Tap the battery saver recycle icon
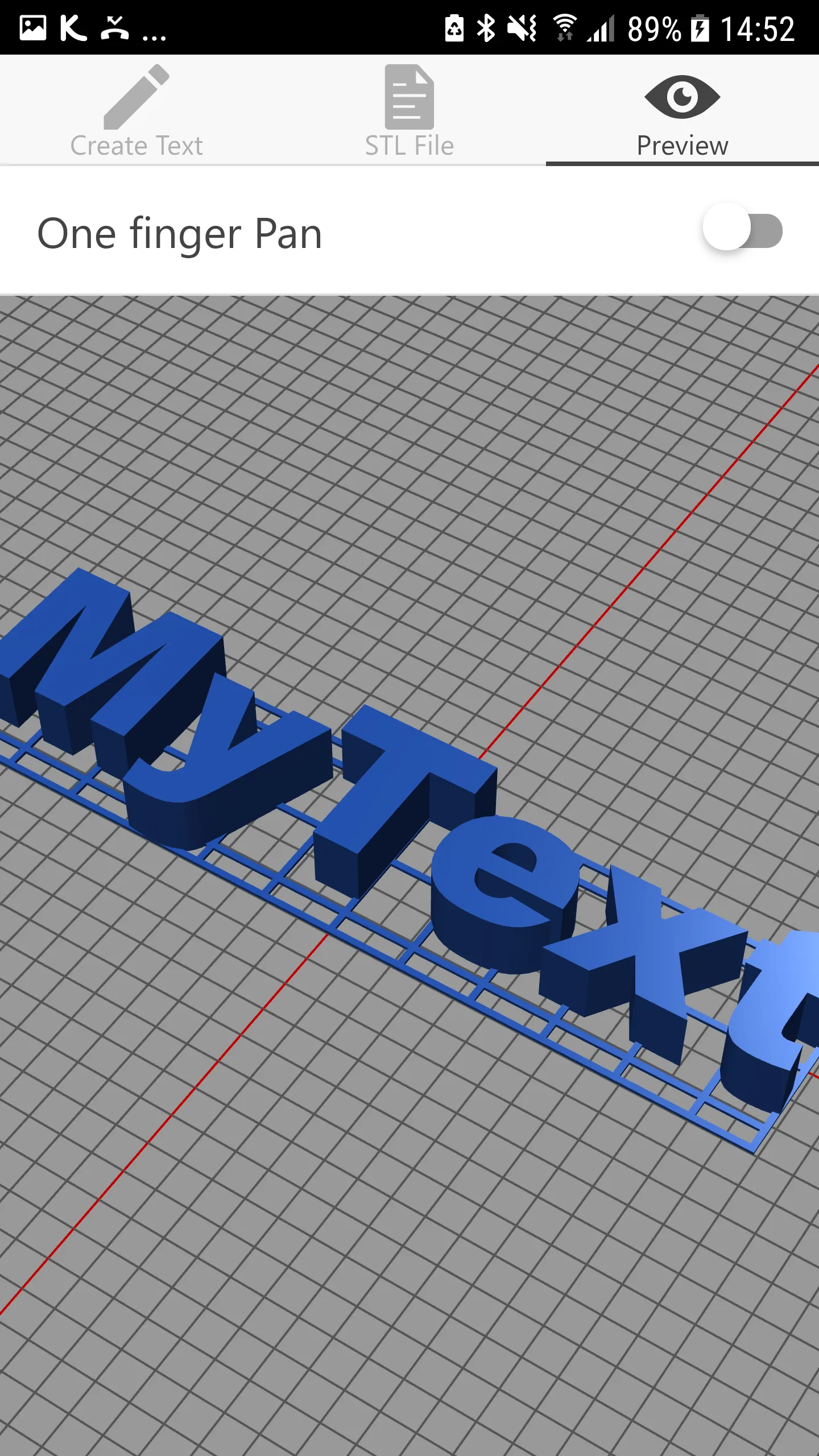Viewport: 819px width, 1456px height. click(454, 28)
